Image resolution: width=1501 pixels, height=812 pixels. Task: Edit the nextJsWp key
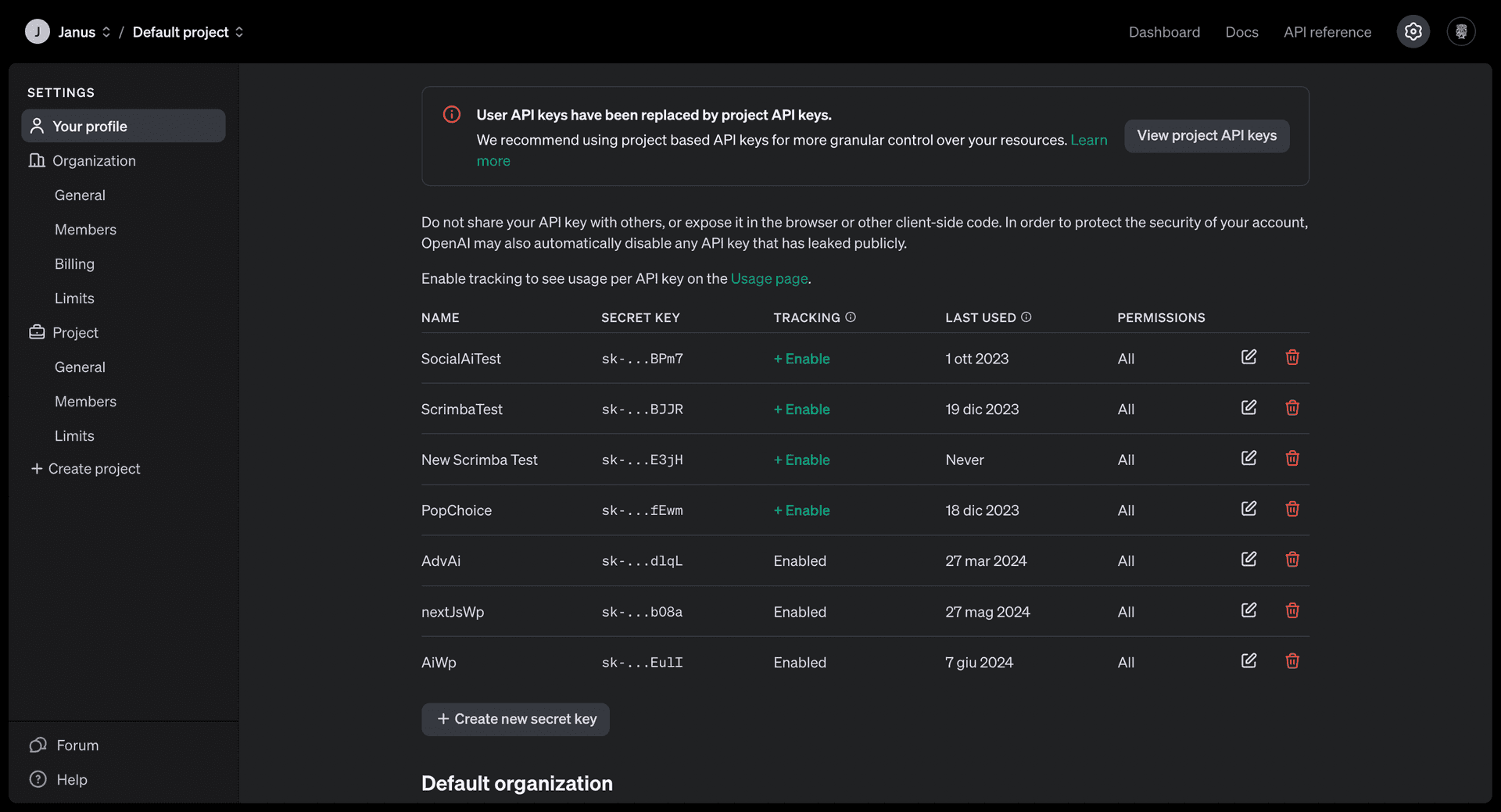tap(1248, 610)
